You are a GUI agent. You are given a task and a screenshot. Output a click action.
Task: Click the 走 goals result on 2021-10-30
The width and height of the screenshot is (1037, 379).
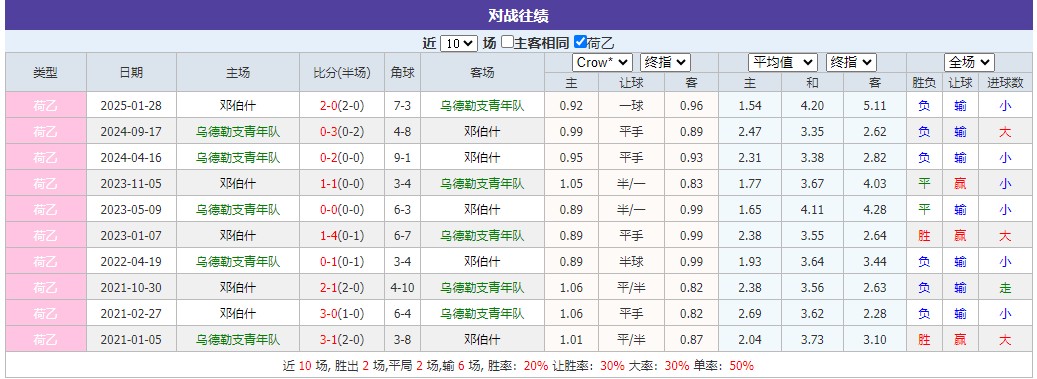[1005, 287]
